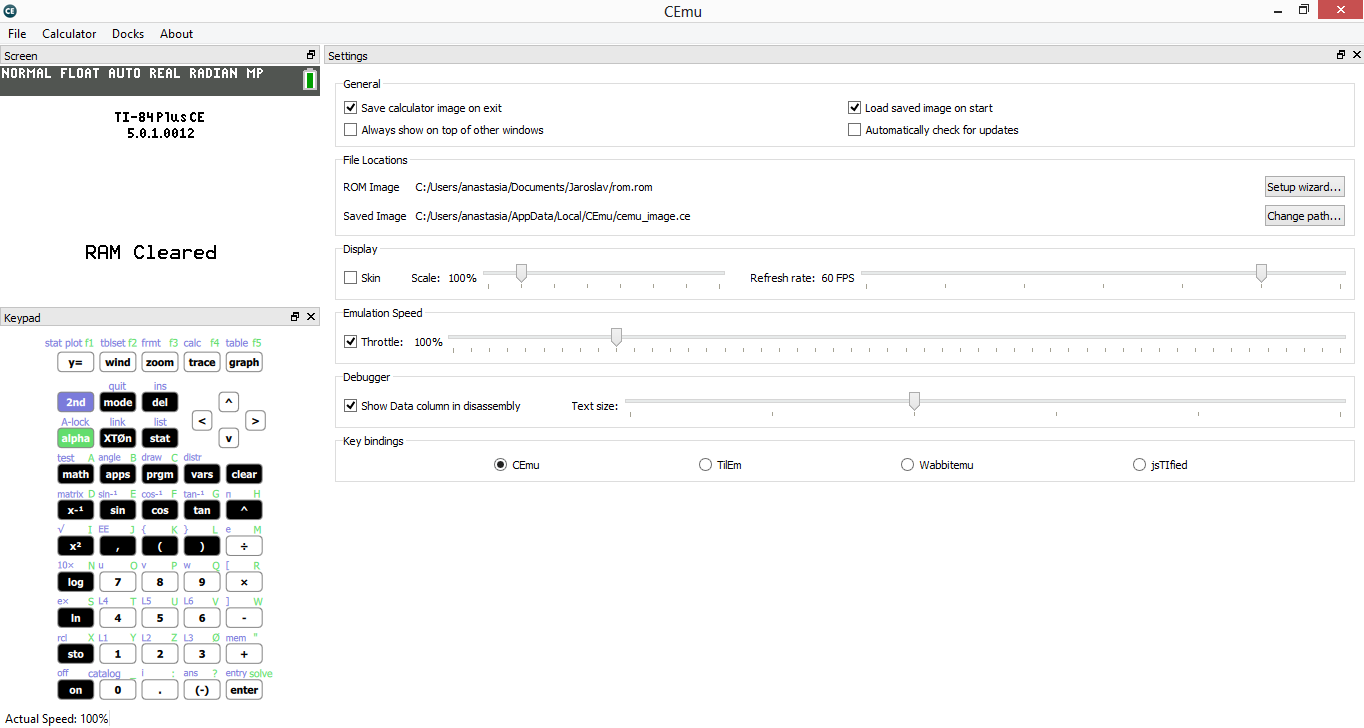Click the XTθn key

tap(118, 438)
